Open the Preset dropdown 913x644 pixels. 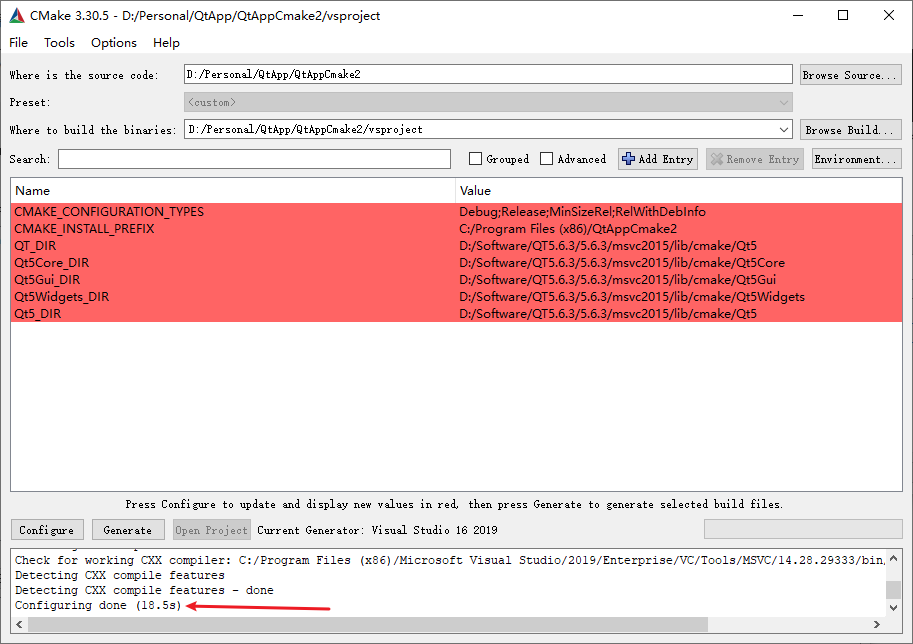783,102
